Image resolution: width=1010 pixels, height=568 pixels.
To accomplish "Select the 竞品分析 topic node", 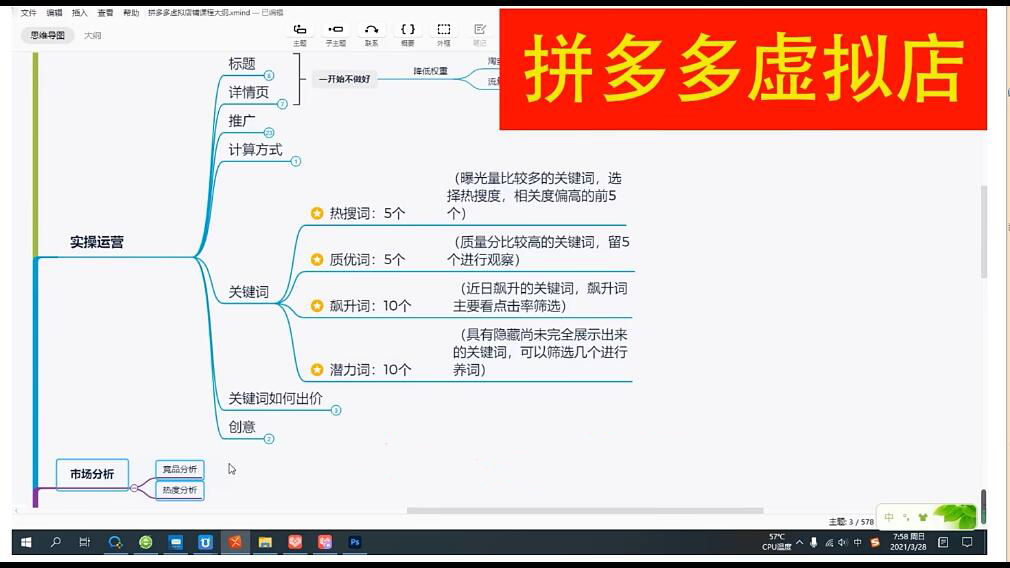I will click(180, 469).
